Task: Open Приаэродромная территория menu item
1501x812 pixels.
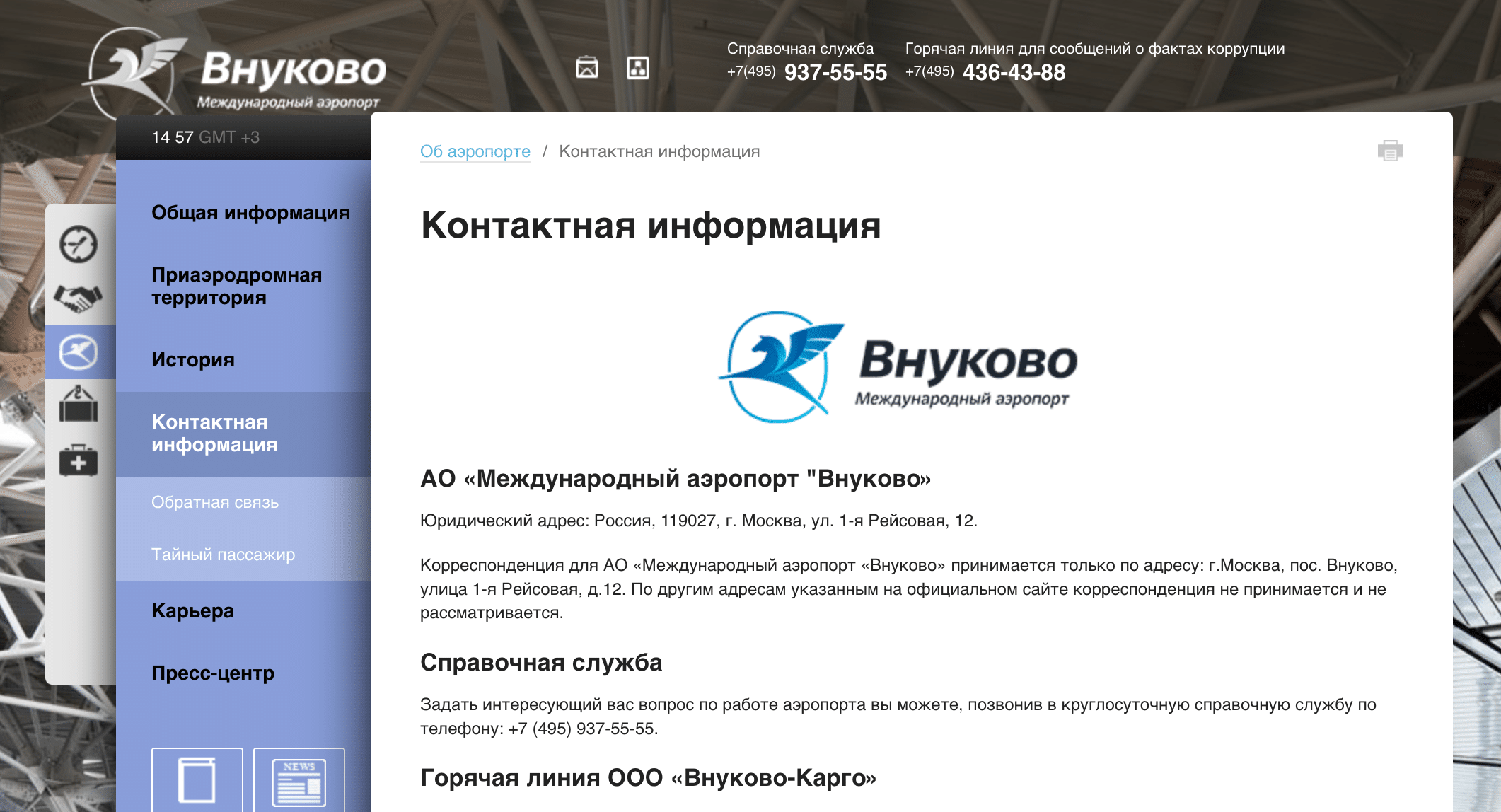Action: [237, 286]
